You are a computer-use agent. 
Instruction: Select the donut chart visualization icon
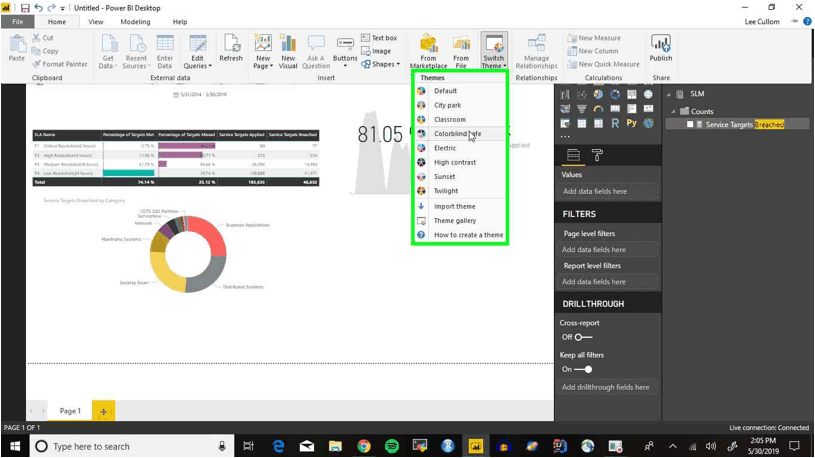(615, 94)
